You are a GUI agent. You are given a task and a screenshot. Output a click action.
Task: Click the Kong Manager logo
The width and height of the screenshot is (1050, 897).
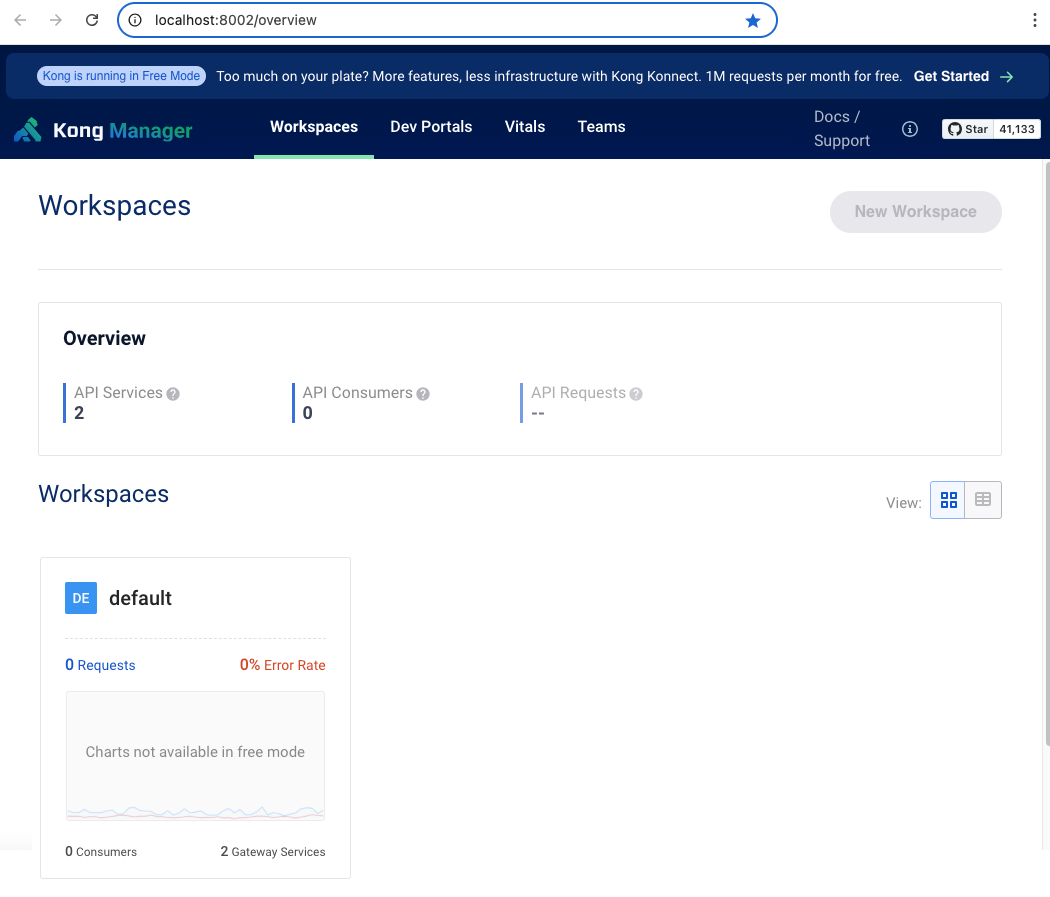[103, 130]
